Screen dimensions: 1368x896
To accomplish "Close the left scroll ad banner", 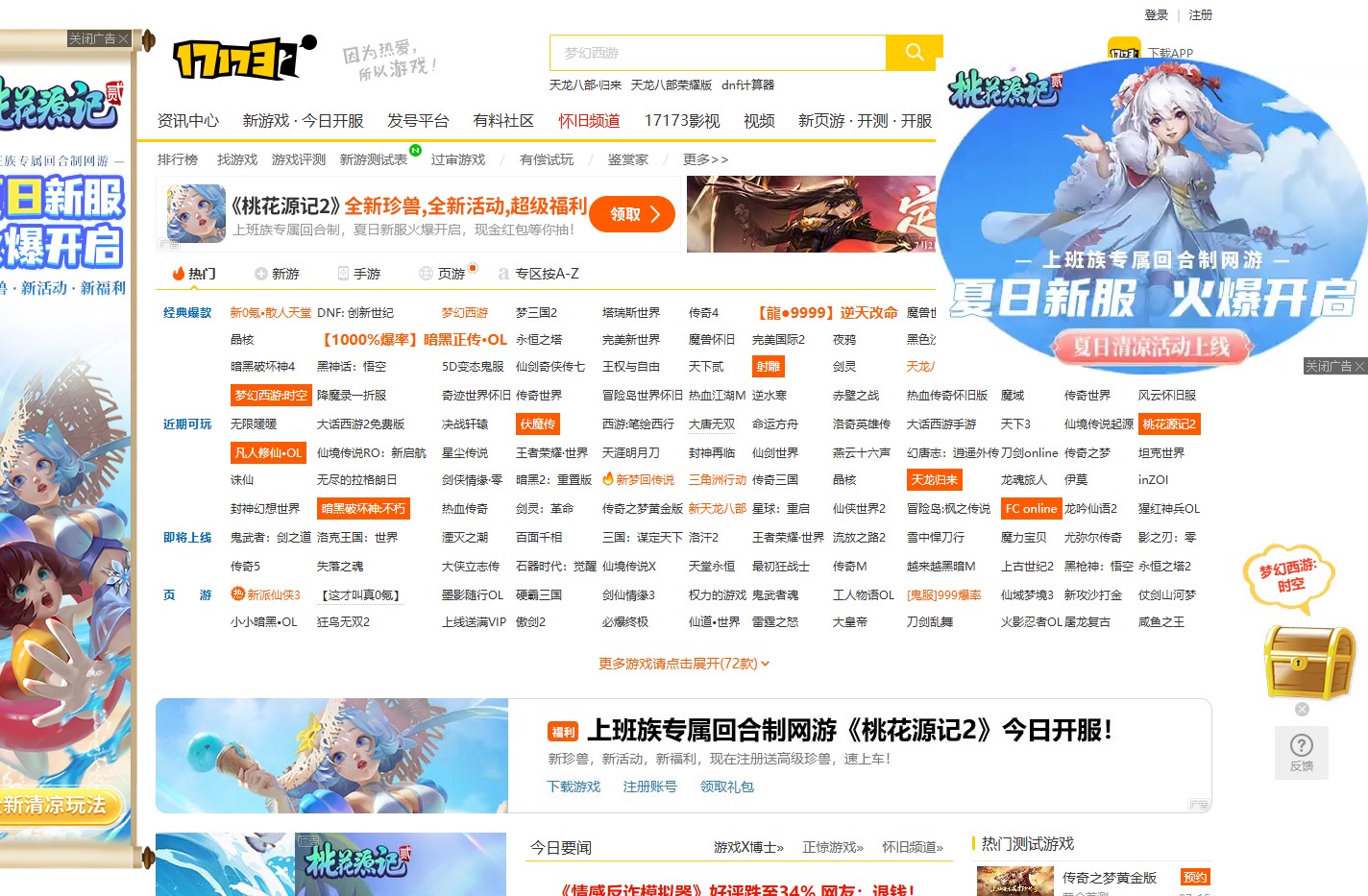I will click(99, 38).
